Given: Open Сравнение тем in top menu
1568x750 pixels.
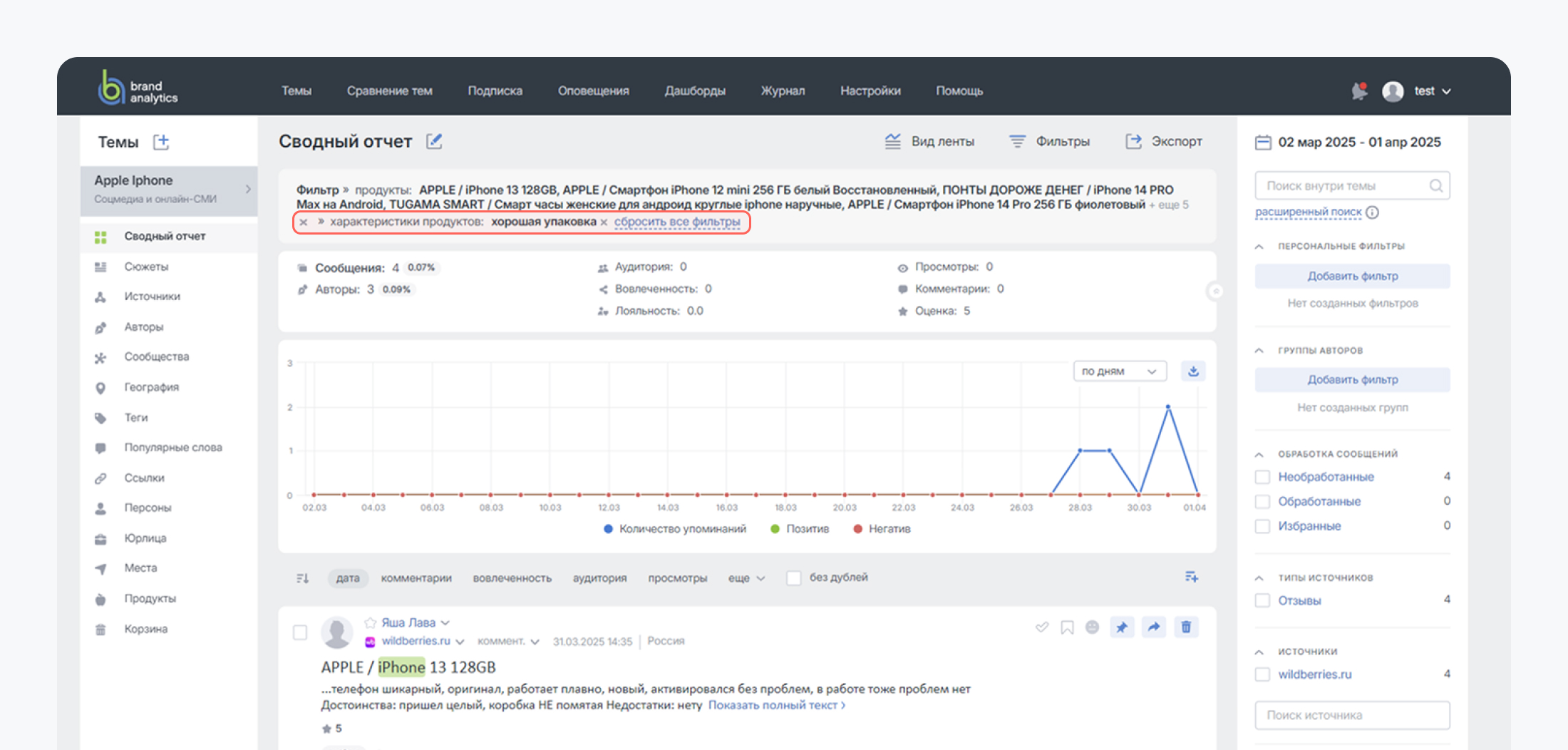Looking at the screenshot, I should (389, 91).
